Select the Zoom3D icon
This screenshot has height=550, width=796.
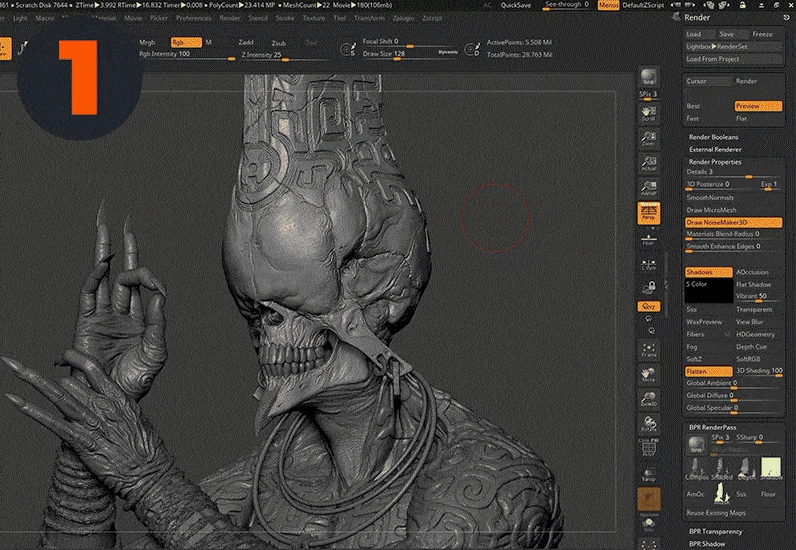(648, 399)
